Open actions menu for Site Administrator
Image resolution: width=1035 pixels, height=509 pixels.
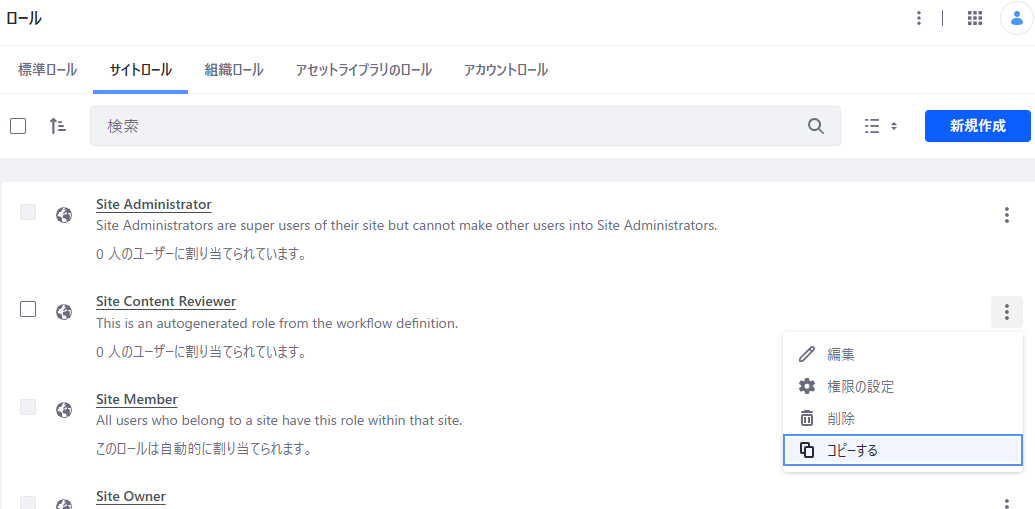tap(1006, 215)
